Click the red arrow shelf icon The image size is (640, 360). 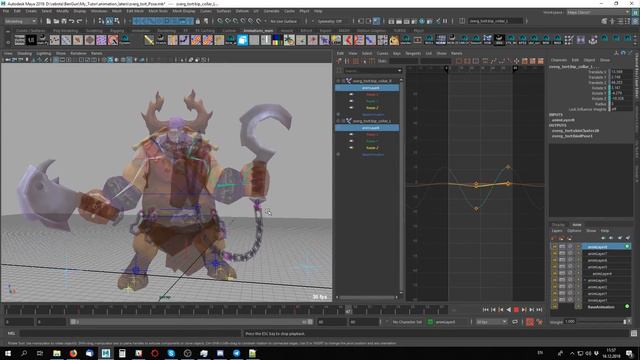coord(347,40)
